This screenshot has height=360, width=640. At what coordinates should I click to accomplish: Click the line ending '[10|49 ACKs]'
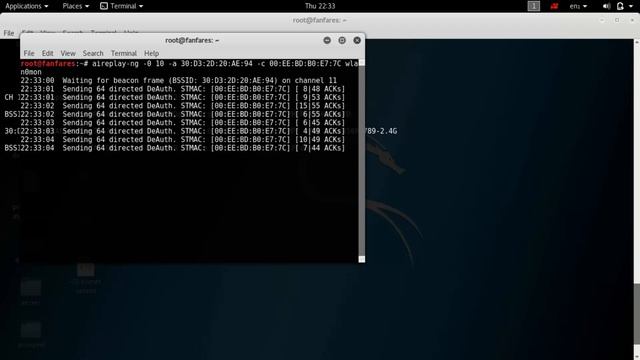pyautogui.click(x=182, y=140)
